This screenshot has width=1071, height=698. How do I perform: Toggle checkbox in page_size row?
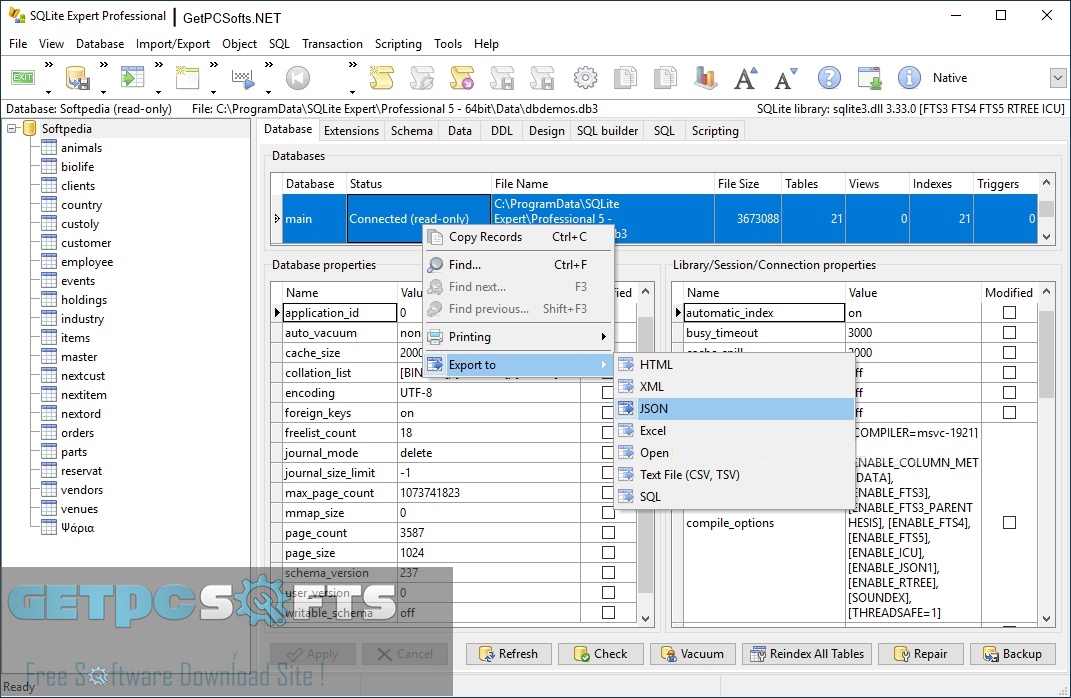[x=608, y=553]
